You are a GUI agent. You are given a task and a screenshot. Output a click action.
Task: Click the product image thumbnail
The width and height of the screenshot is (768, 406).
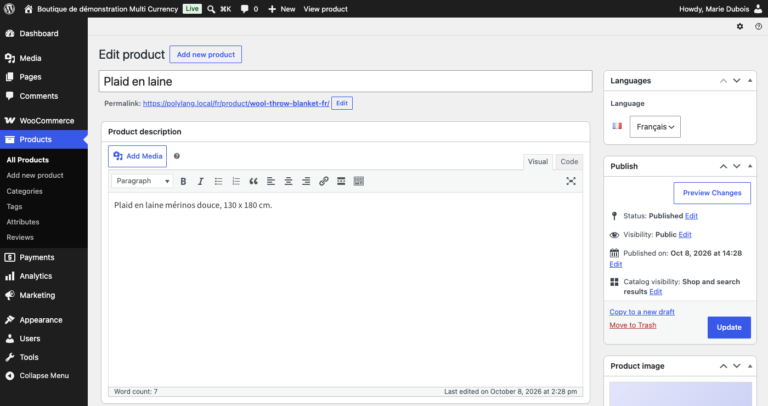680,394
